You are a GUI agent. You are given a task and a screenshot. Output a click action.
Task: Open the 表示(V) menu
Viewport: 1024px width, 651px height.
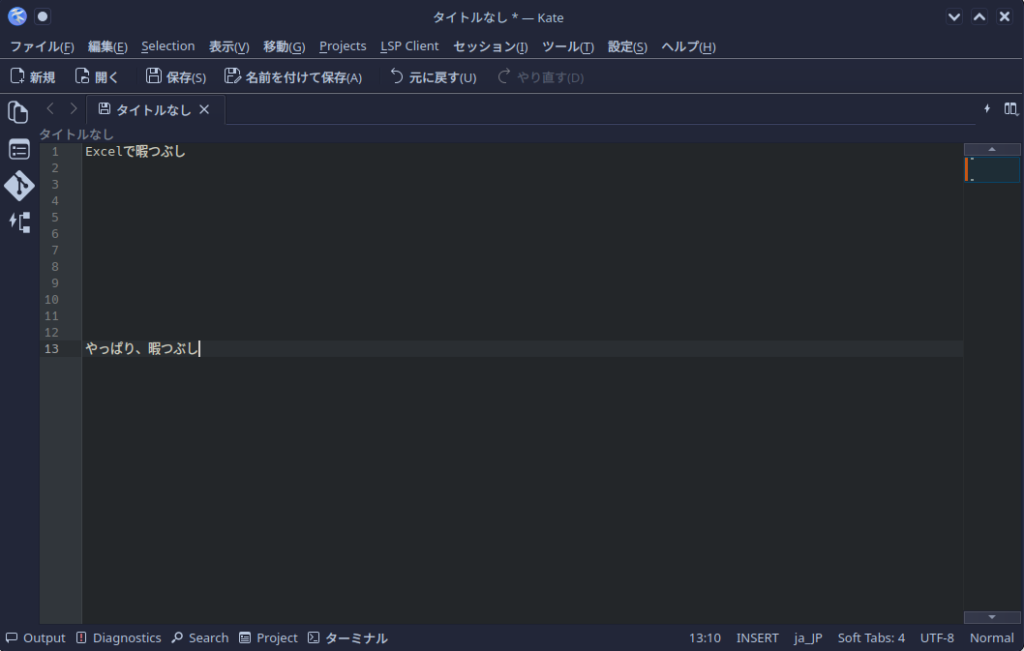pos(229,46)
